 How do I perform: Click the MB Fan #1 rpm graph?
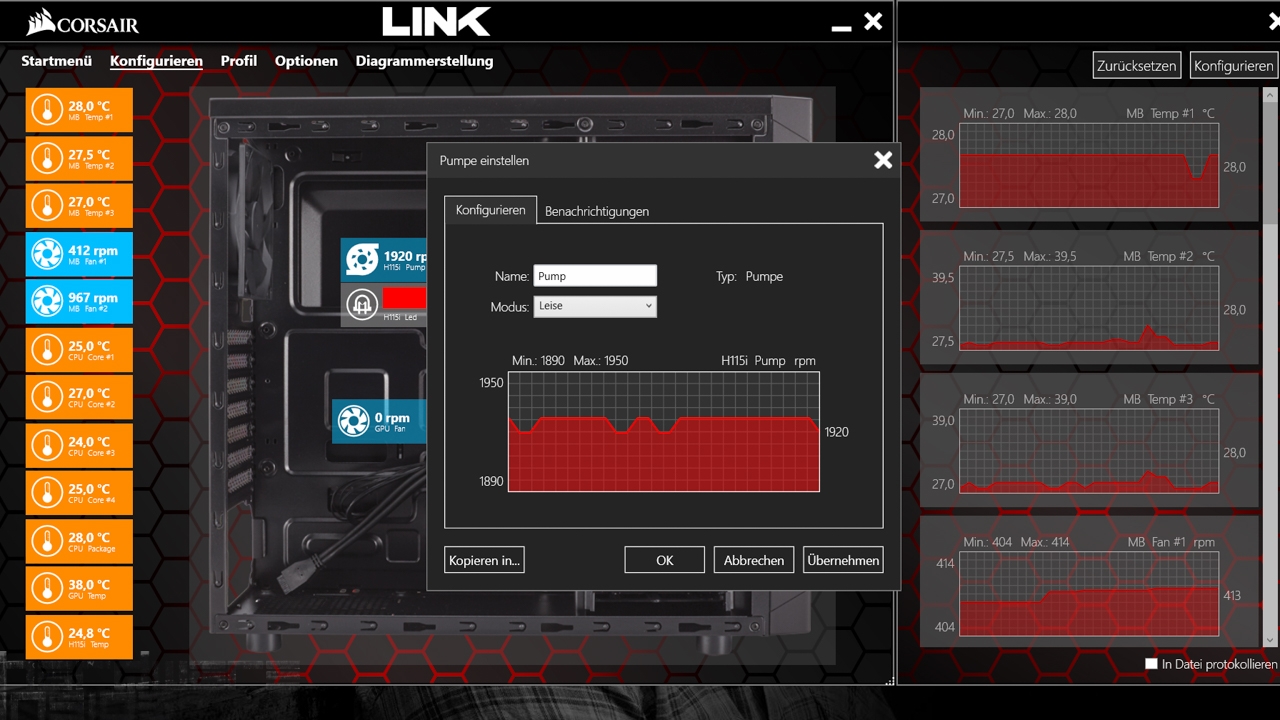[x=1089, y=594]
